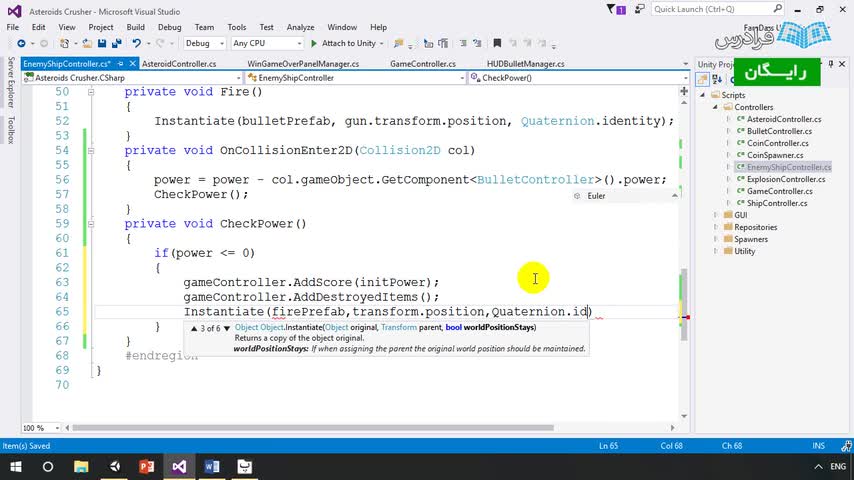This screenshot has width=854, height=480.
Task: Collapse the CheckPower method outlining box
Action: click(x=91, y=224)
